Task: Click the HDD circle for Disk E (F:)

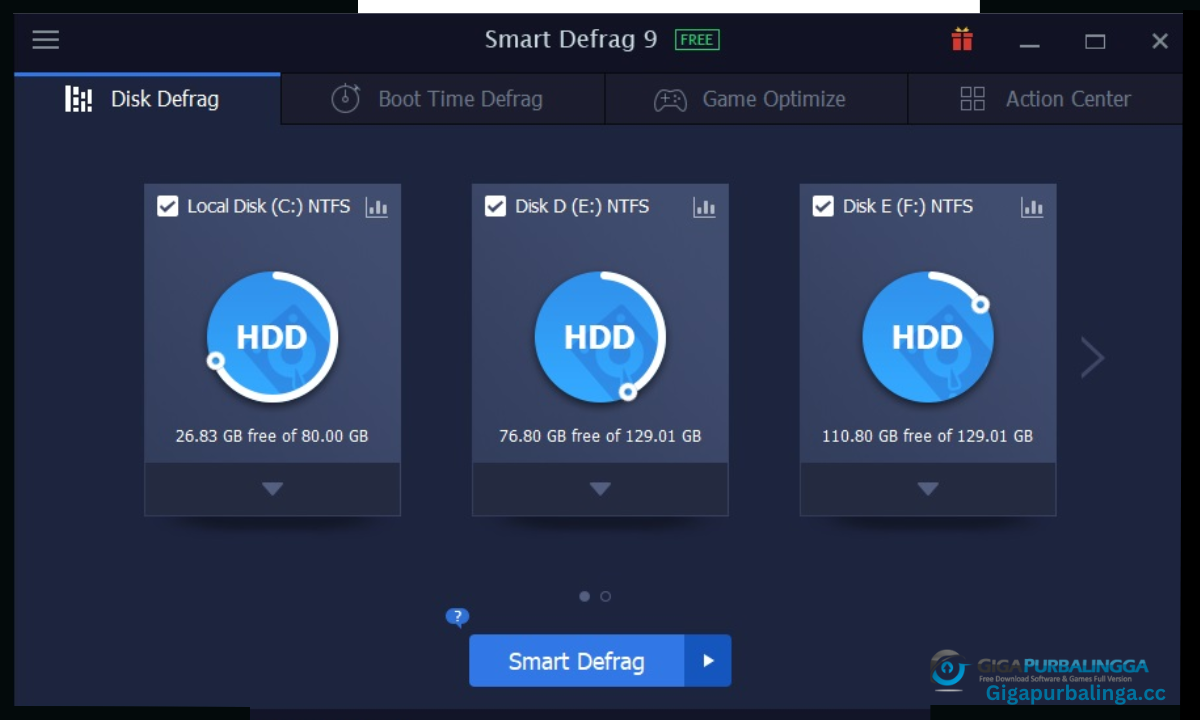Action: (x=928, y=337)
